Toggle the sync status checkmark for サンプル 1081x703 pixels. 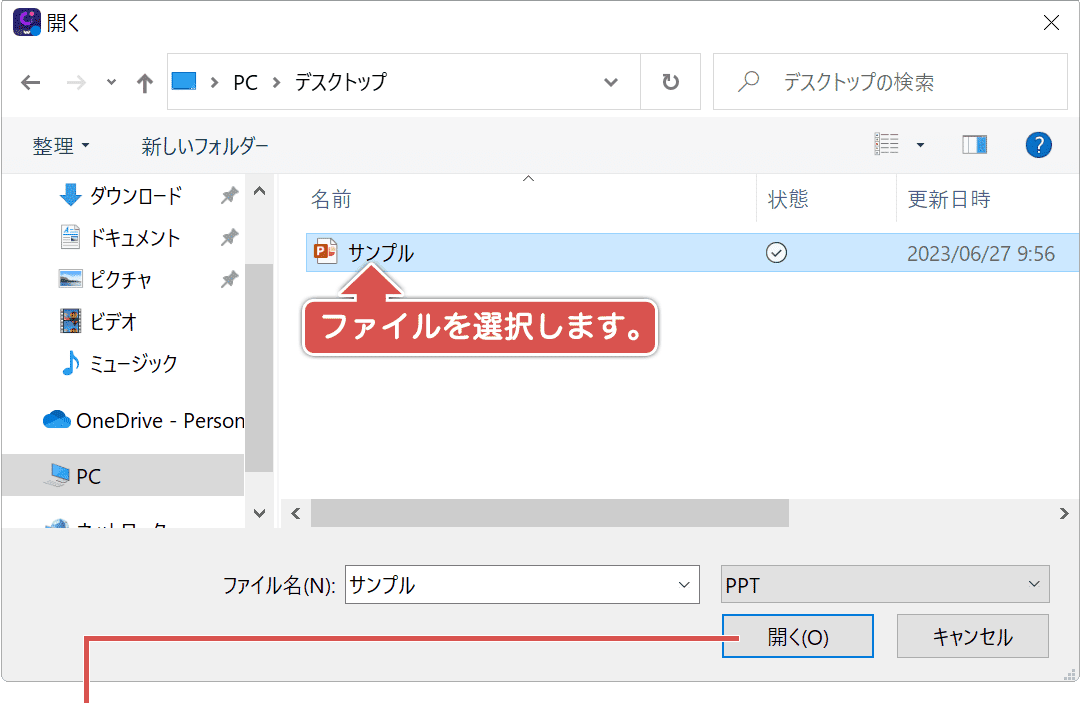click(x=776, y=253)
